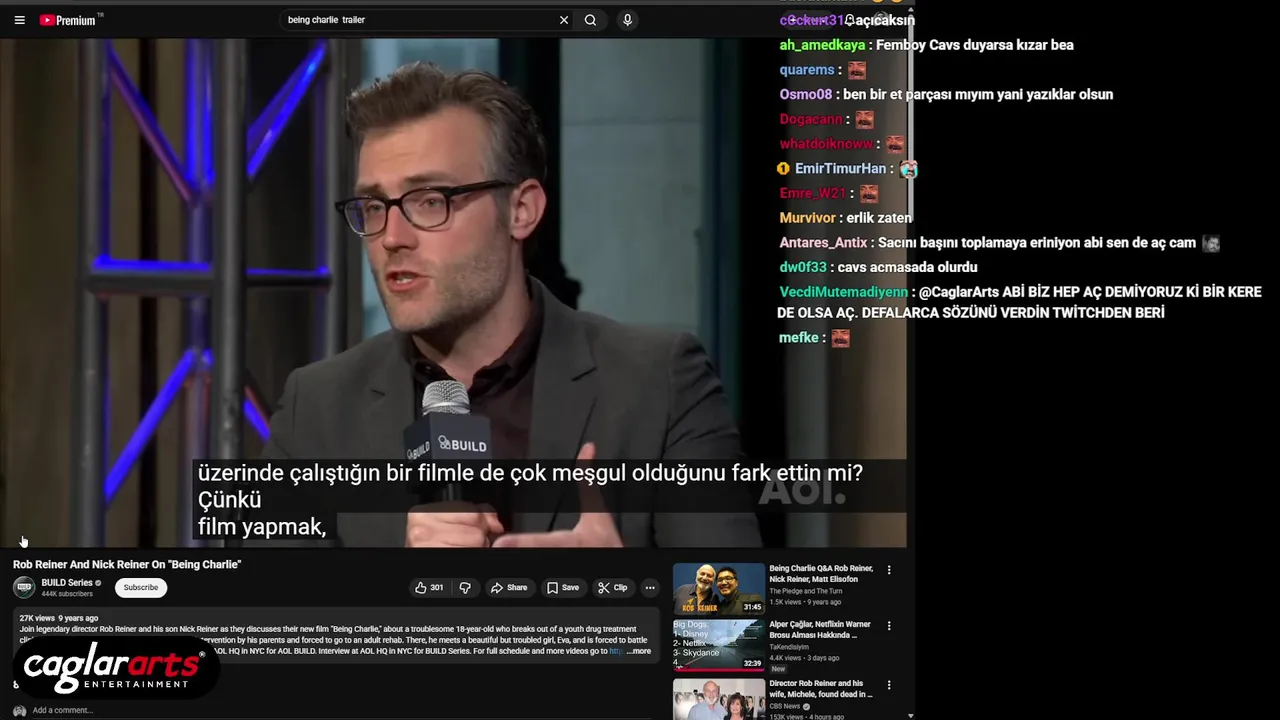
Task: Select chat user whatdoiknoww
Action: (826, 144)
